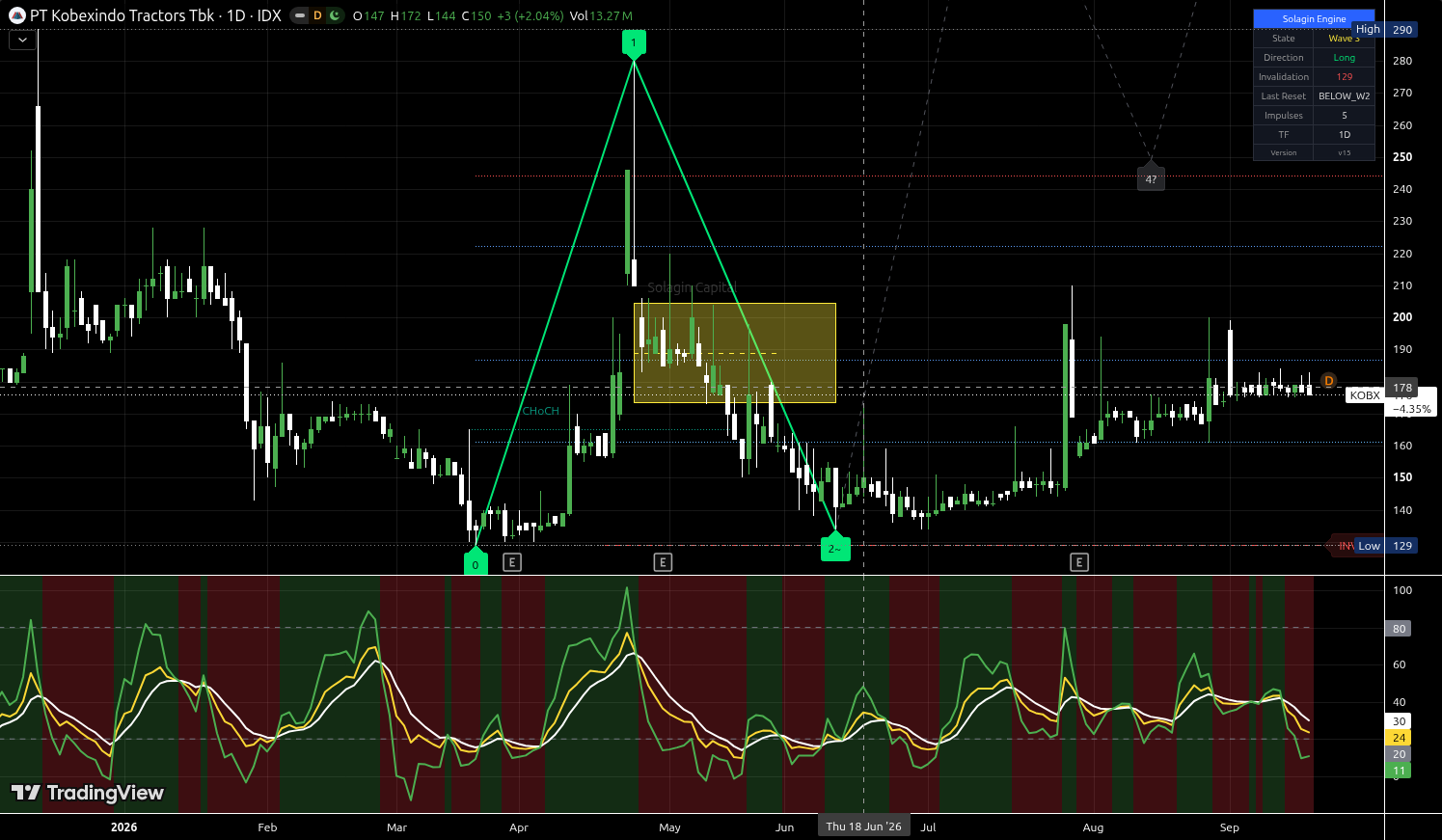
Task: Click the 2026 year label on time axis
Action: [123, 827]
